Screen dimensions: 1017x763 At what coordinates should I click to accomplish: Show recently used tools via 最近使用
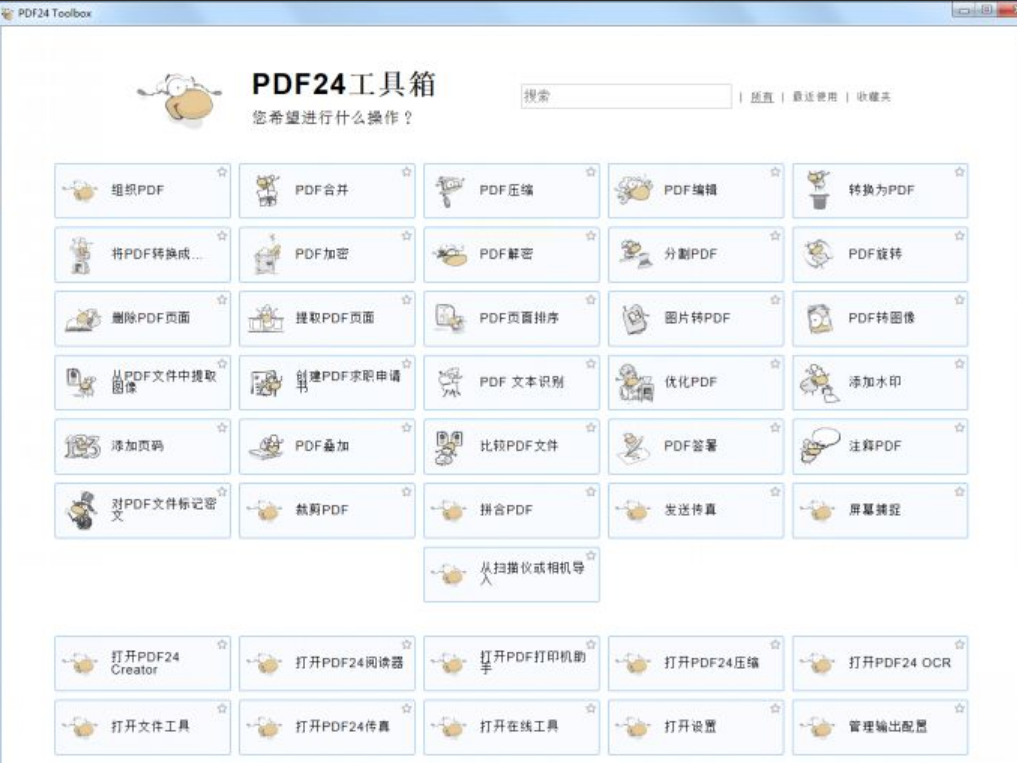[x=815, y=97]
